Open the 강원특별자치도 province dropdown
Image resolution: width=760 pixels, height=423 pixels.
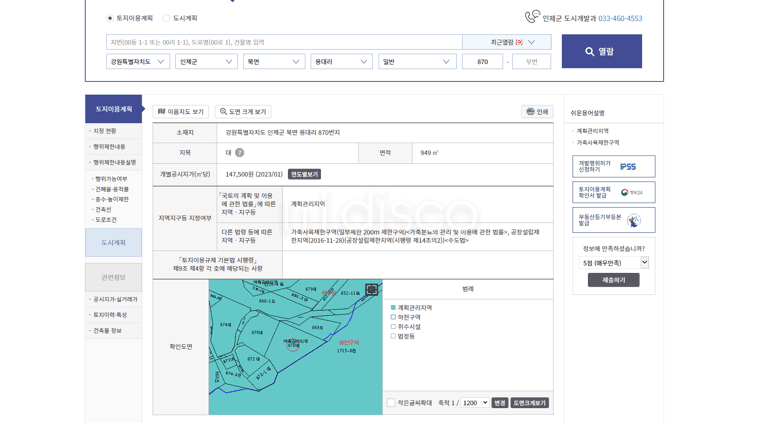click(138, 62)
